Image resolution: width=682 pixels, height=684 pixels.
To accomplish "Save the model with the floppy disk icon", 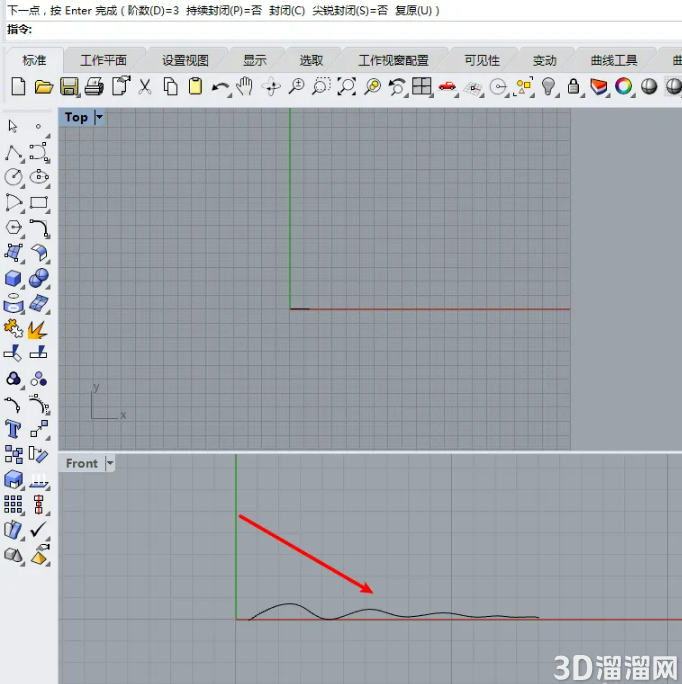I will (69, 86).
